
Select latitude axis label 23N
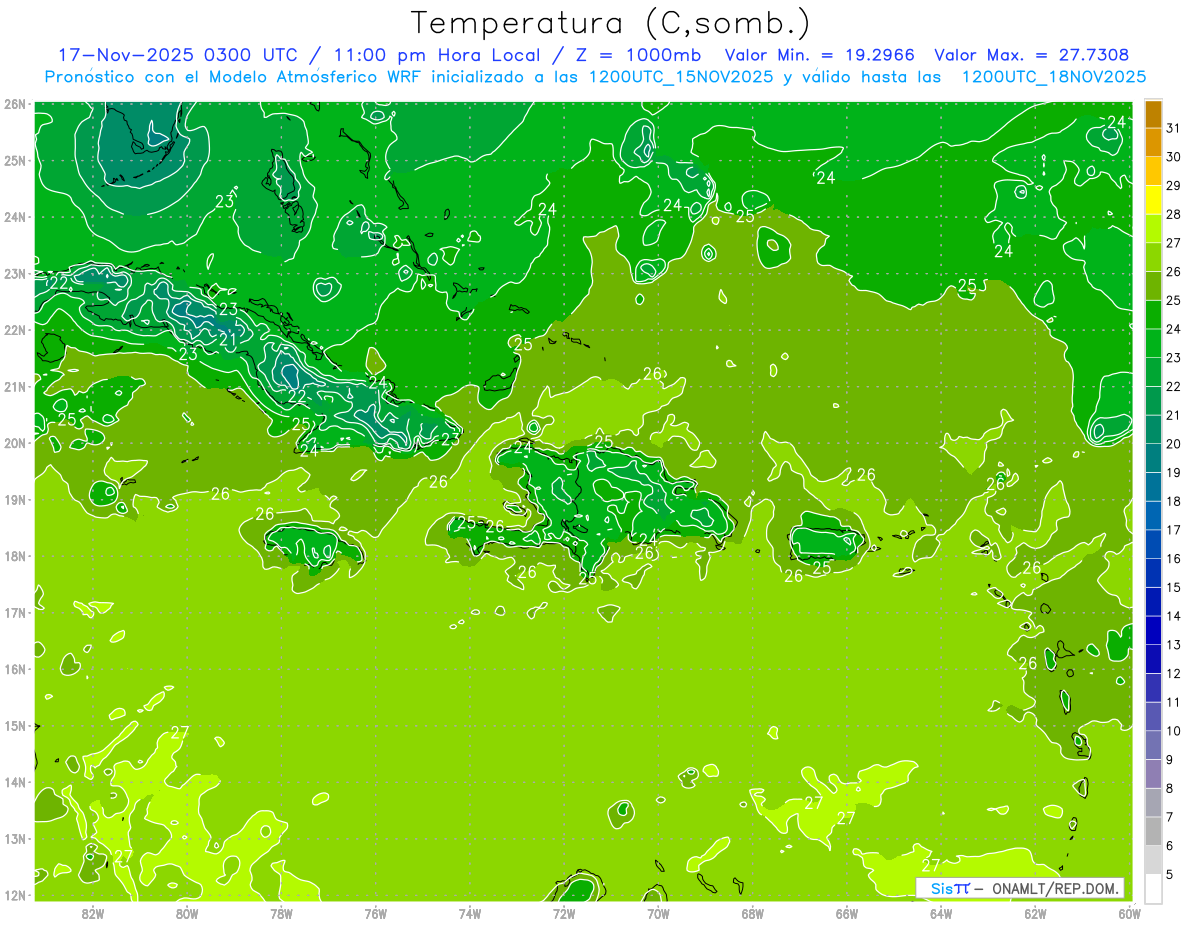tap(15, 273)
